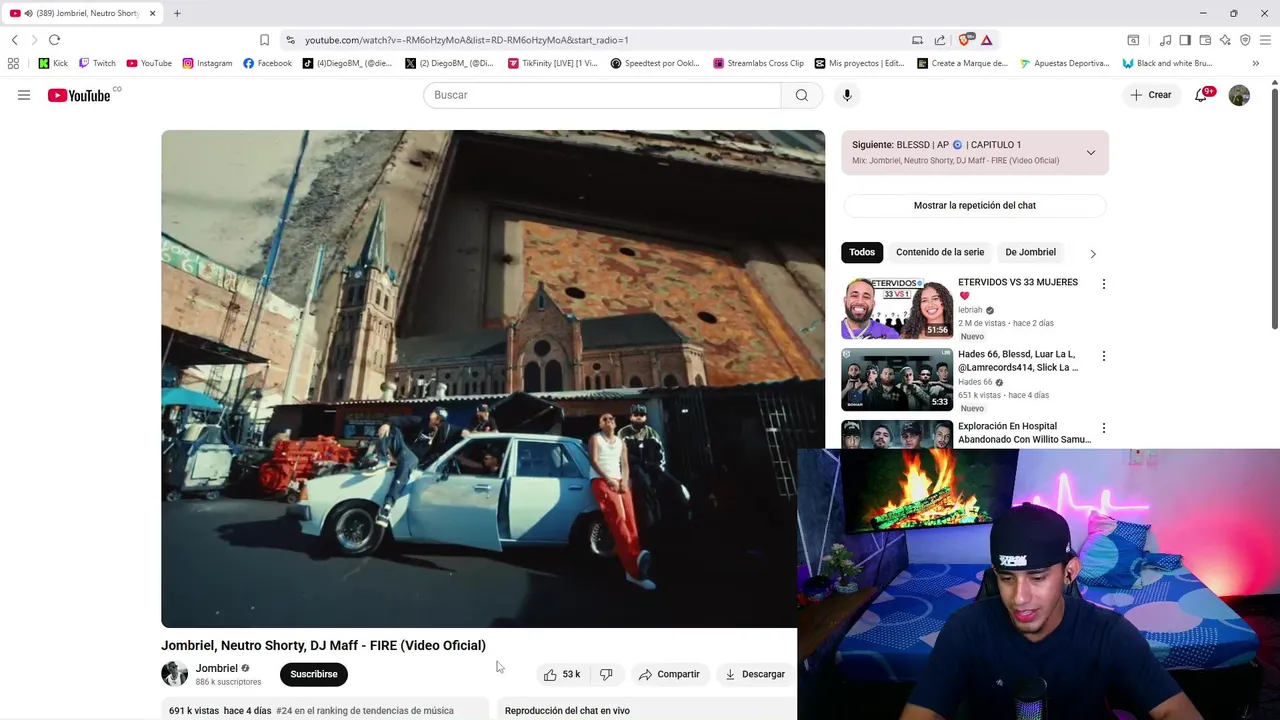The height and width of the screenshot is (720, 1280).
Task: Open the Facebook bookmark
Action: pyautogui.click(x=267, y=63)
